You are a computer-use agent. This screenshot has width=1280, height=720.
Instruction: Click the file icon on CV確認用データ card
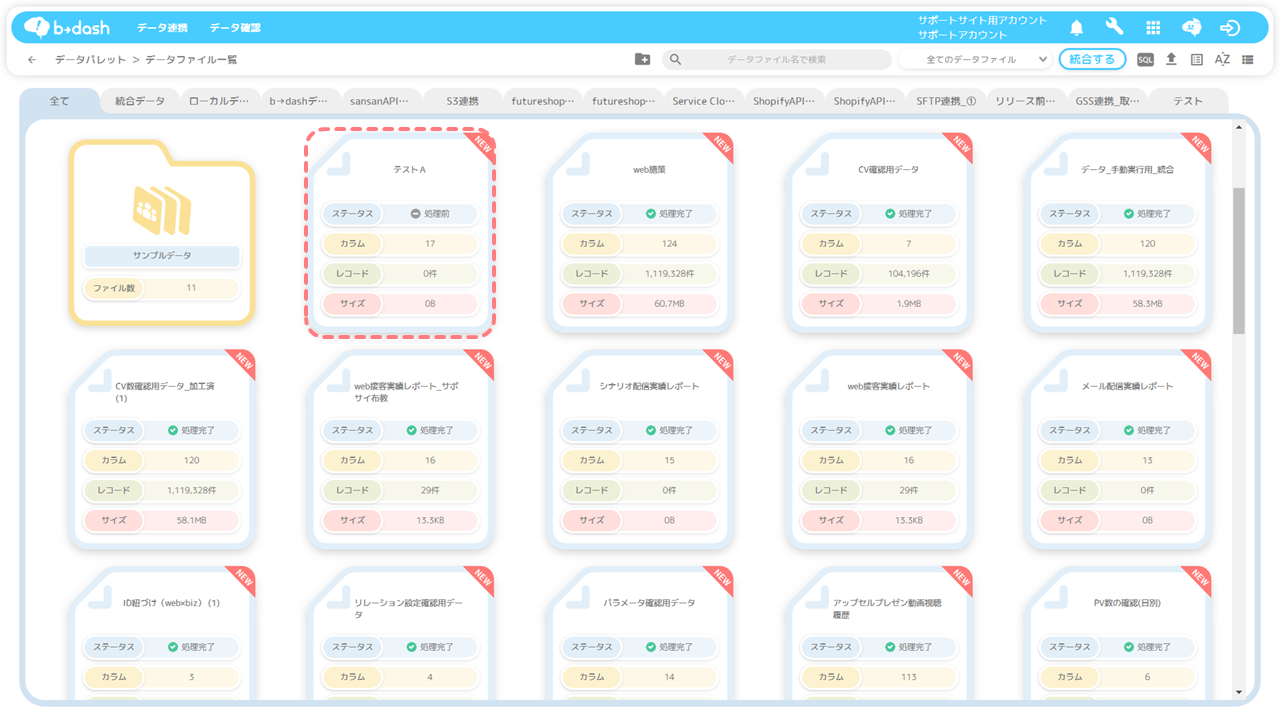(818, 164)
